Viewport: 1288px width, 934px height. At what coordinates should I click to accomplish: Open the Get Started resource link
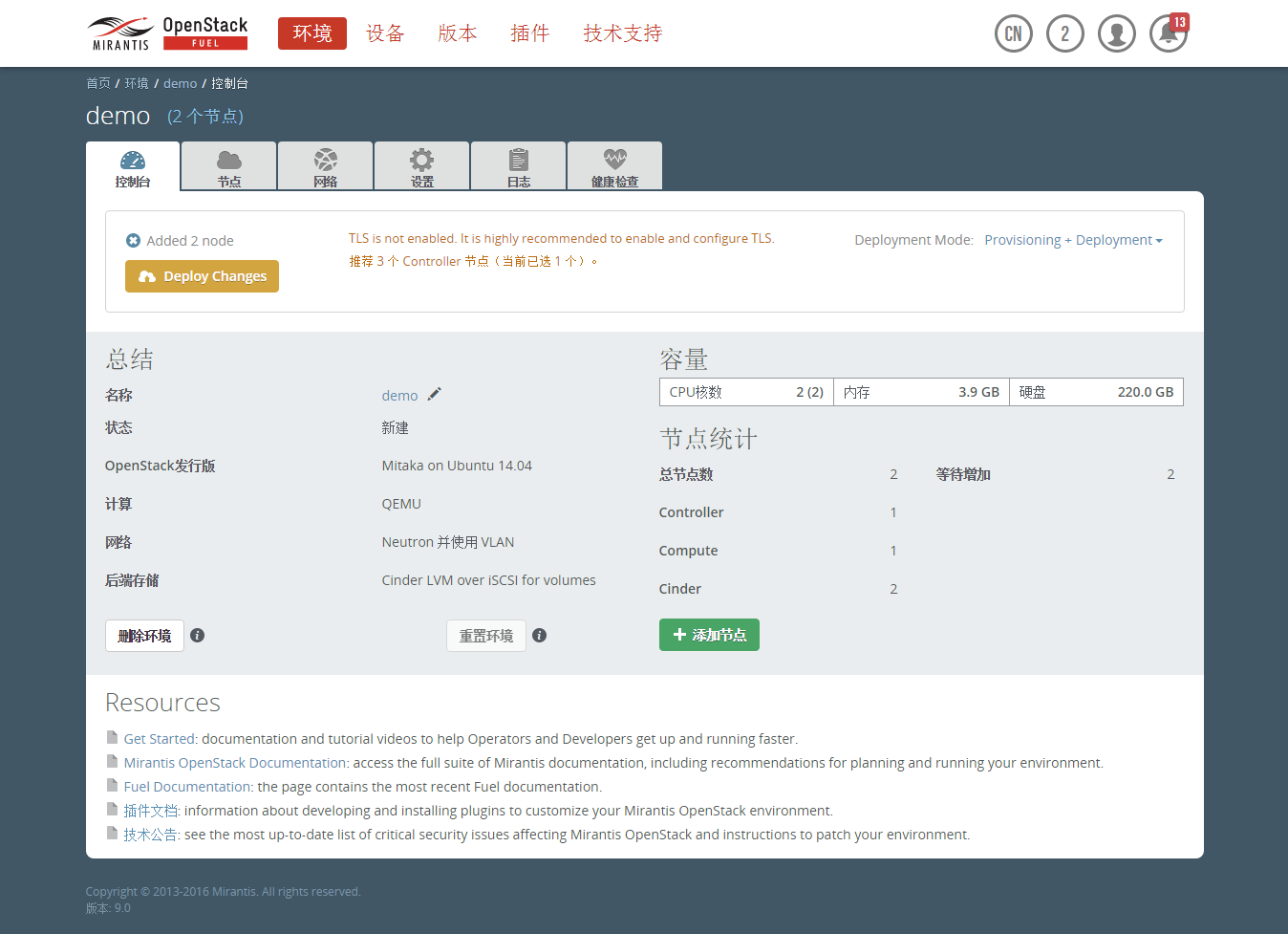(x=160, y=738)
